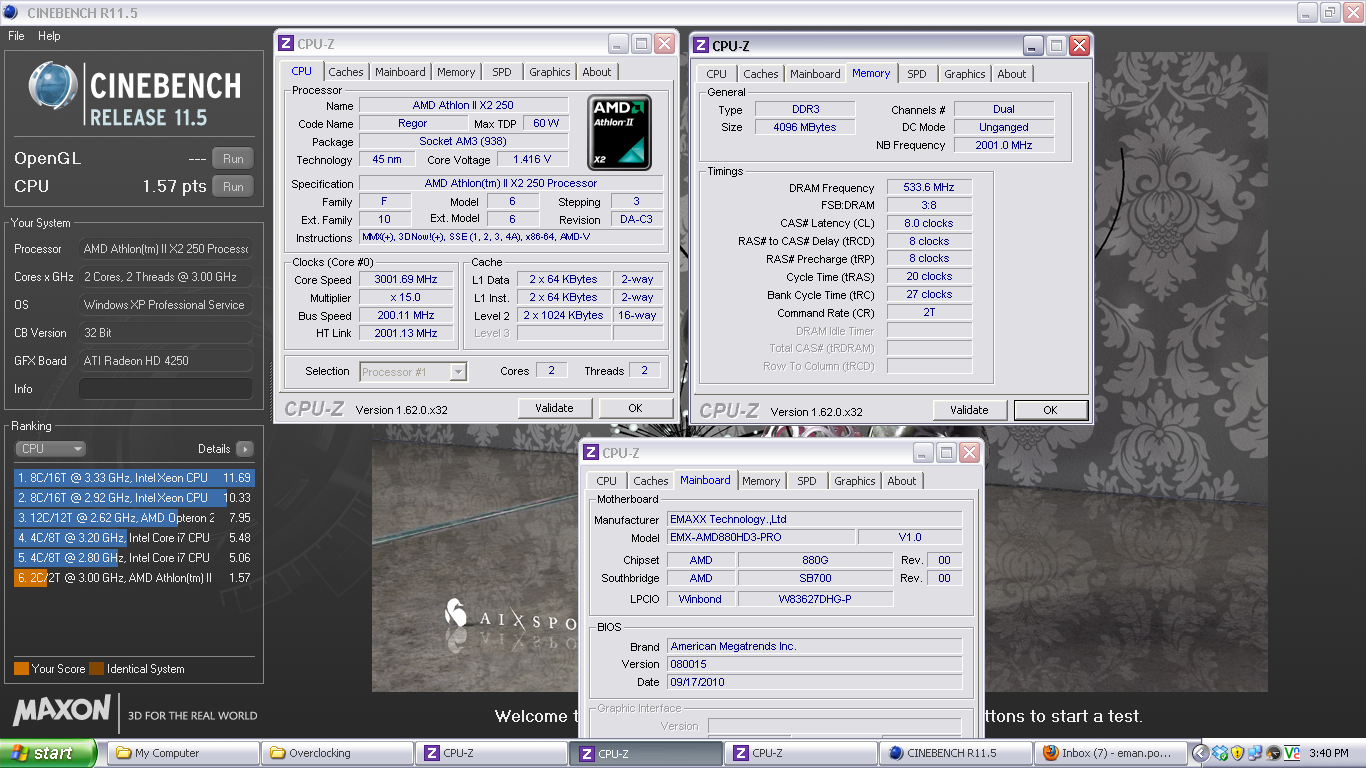The width and height of the screenshot is (1366, 768).
Task: Click Validate in the CPU window
Action: 554,408
